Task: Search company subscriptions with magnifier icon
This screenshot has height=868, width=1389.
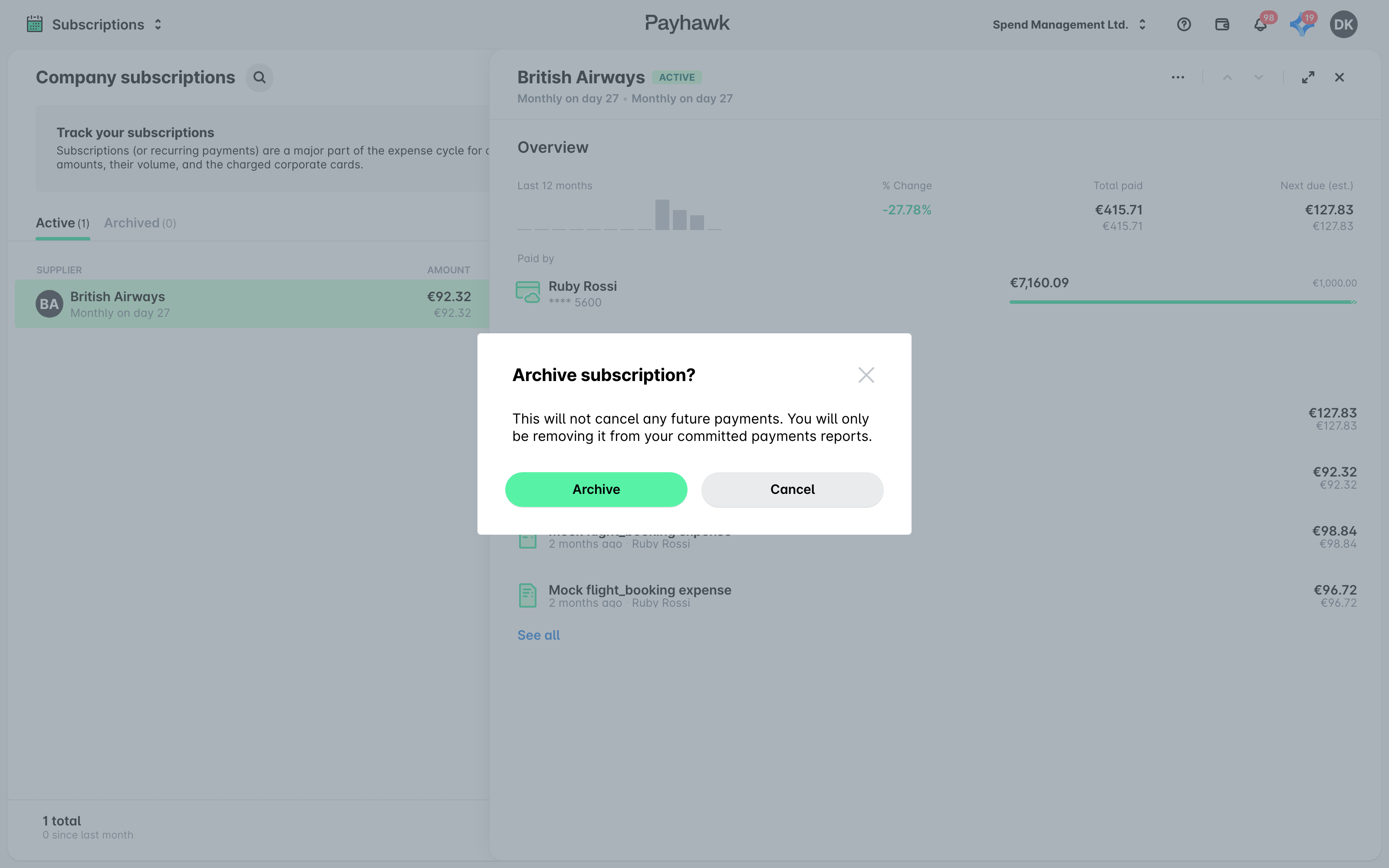Action: tap(260, 78)
